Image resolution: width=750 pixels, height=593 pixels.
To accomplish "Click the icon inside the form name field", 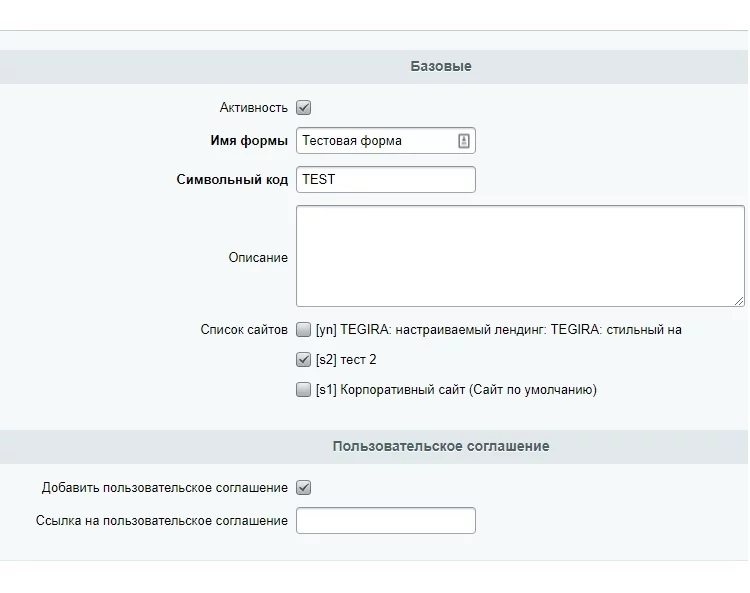I will pos(464,141).
